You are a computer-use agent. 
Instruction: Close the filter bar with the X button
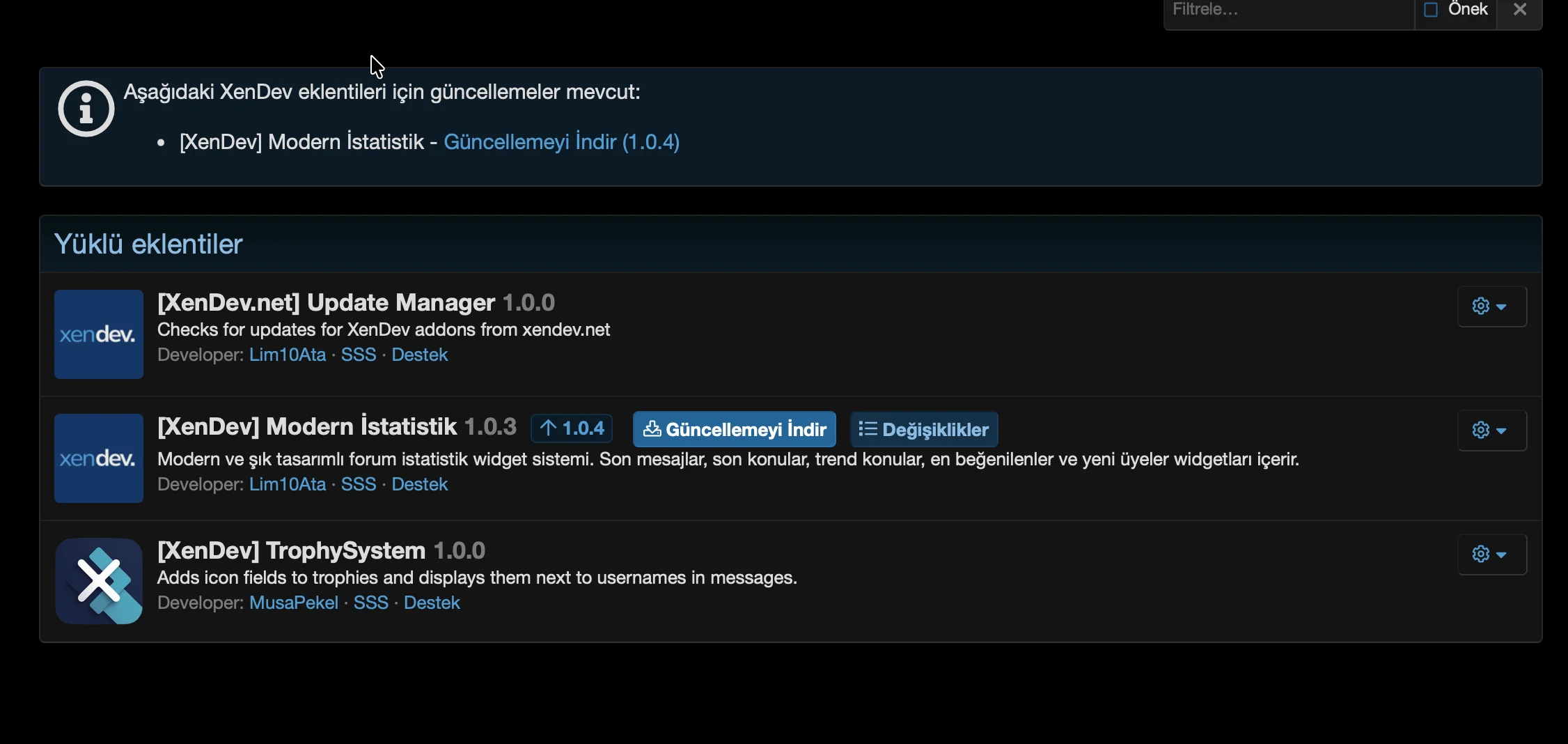(x=1519, y=9)
